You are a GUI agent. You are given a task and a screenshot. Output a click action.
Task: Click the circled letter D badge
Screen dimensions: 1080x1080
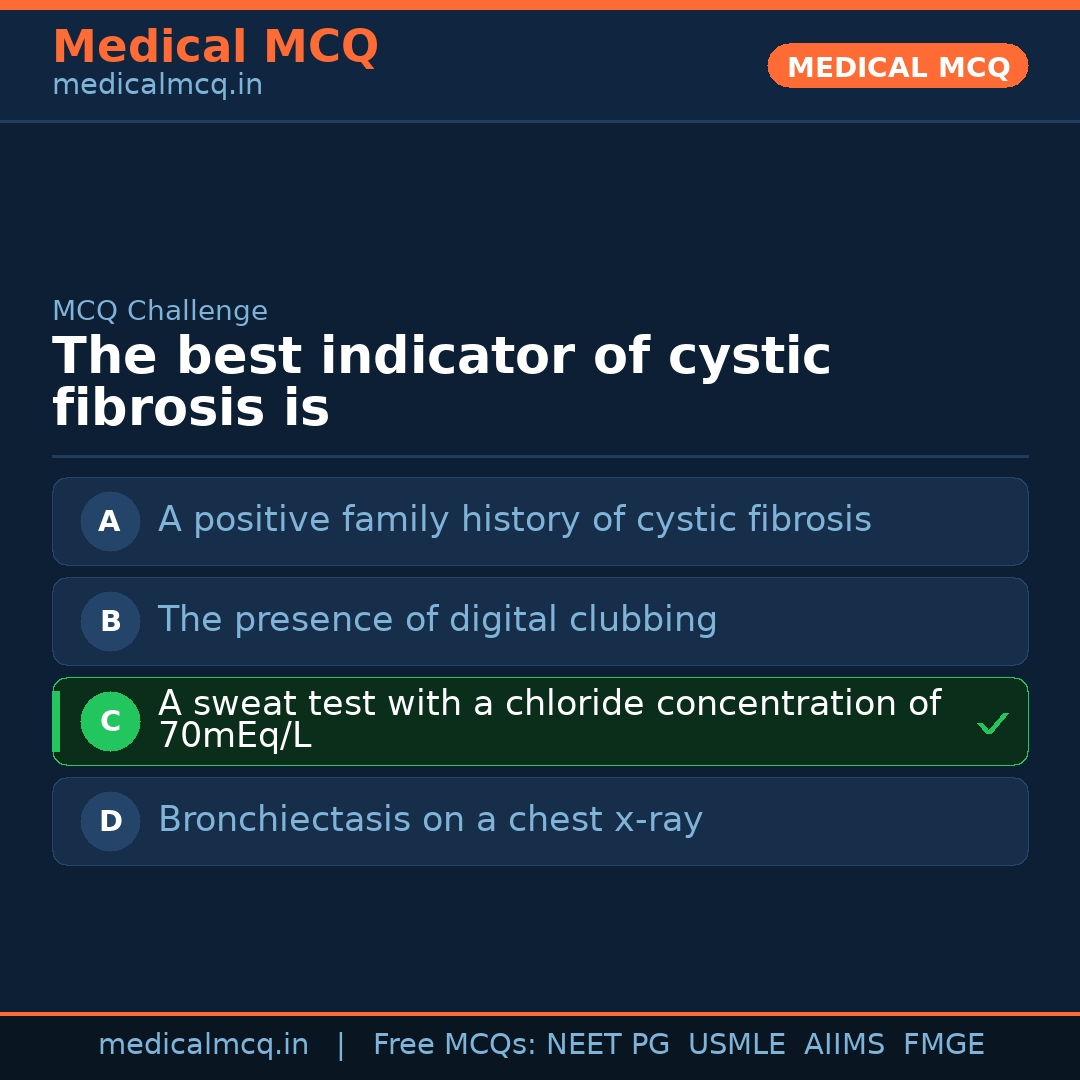(110, 821)
